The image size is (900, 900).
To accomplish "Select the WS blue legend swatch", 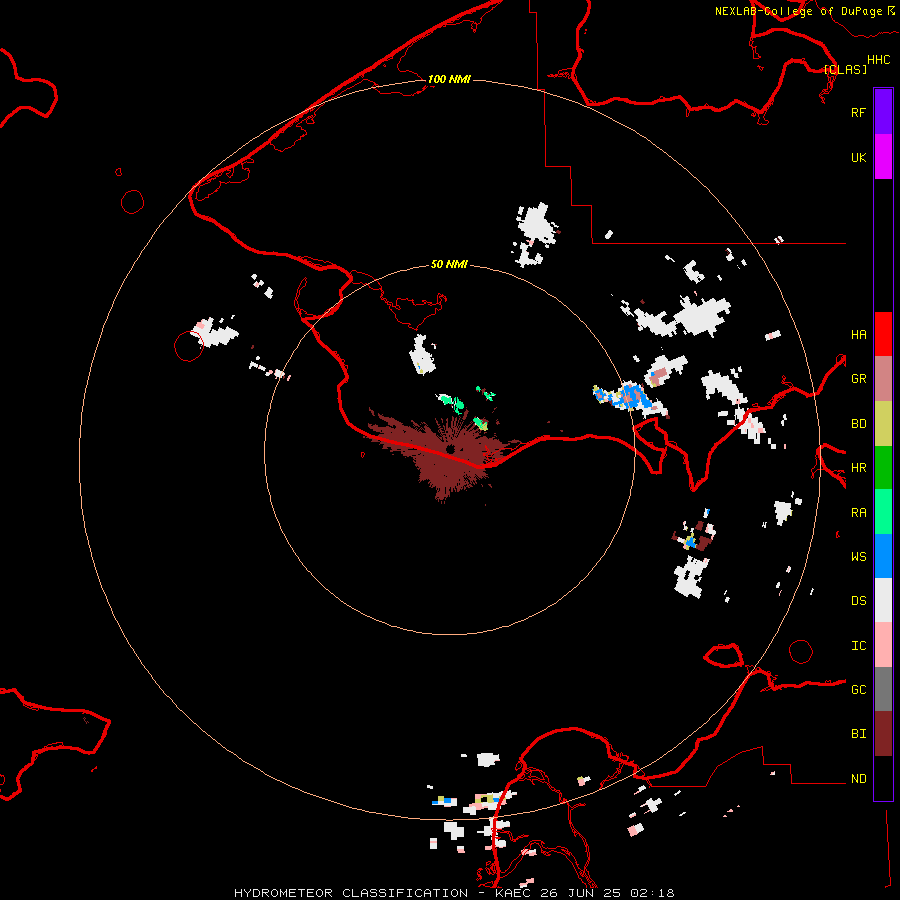I will coord(883,556).
